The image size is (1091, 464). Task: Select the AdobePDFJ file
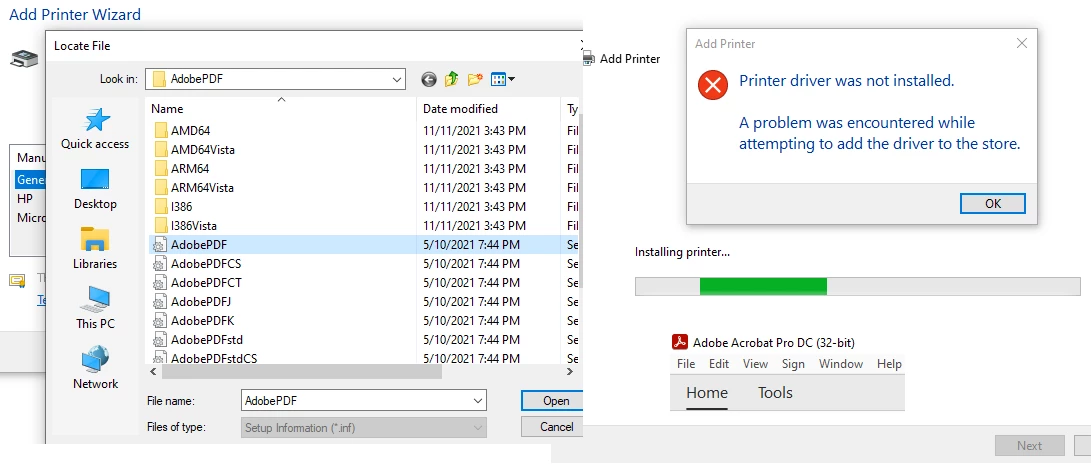[191, 302]
